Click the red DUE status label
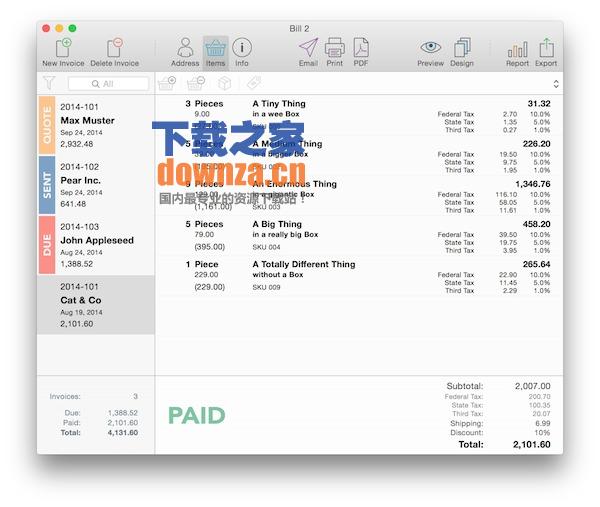The height and width of the screenshot is (507, 600). 47,245
